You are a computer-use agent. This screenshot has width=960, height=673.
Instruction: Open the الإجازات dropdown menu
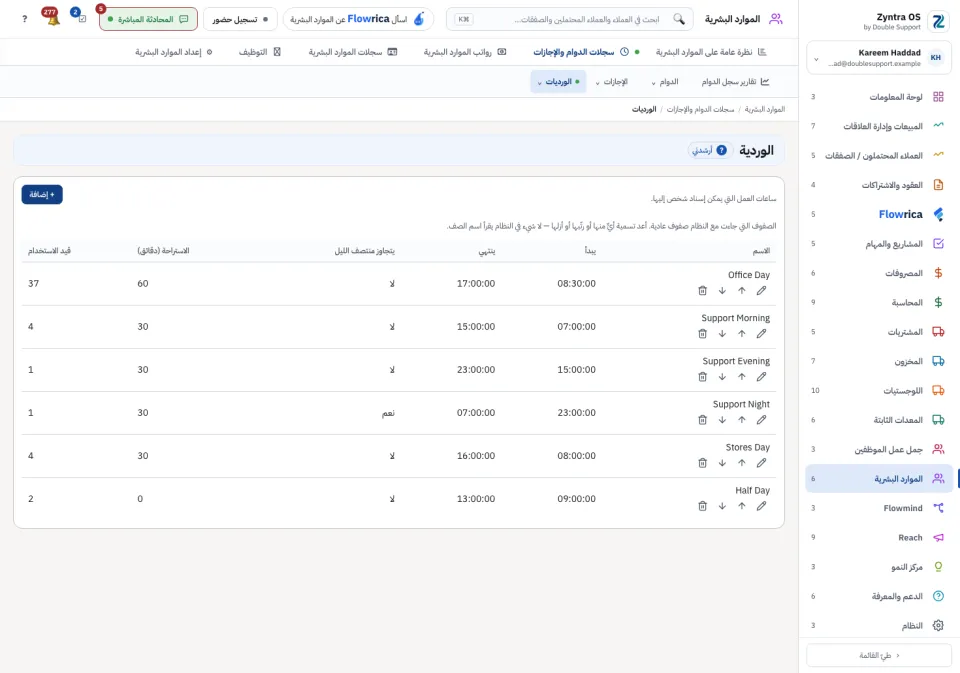pos(612,81)
